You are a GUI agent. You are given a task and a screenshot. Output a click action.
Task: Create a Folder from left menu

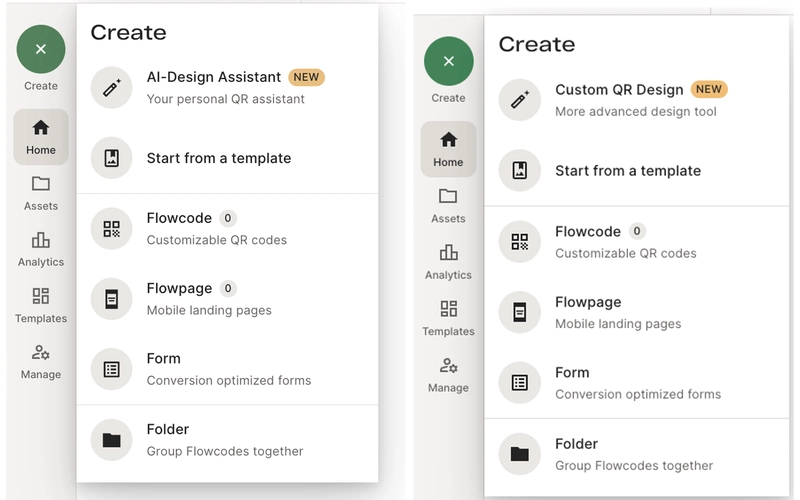pos(228,440)
